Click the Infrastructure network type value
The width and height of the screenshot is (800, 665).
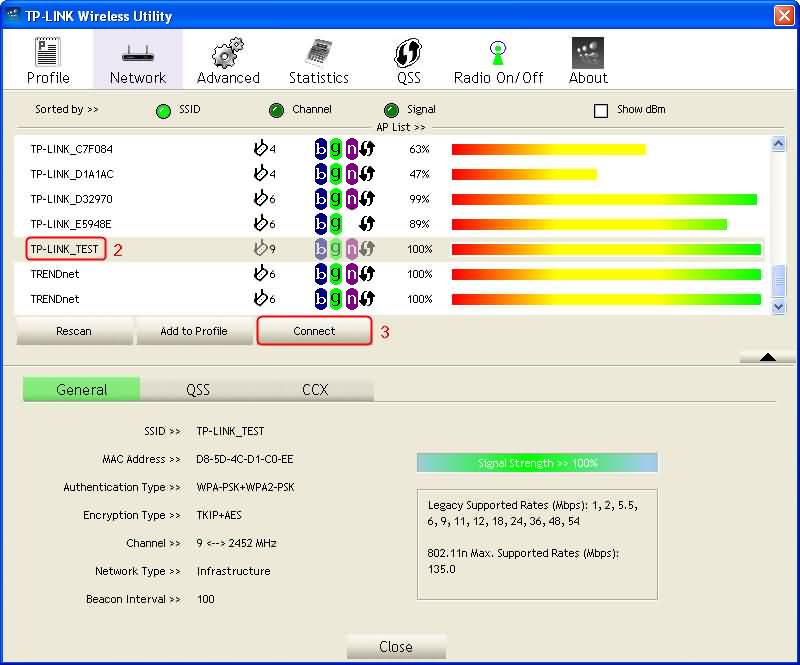[x=234, y=571]
